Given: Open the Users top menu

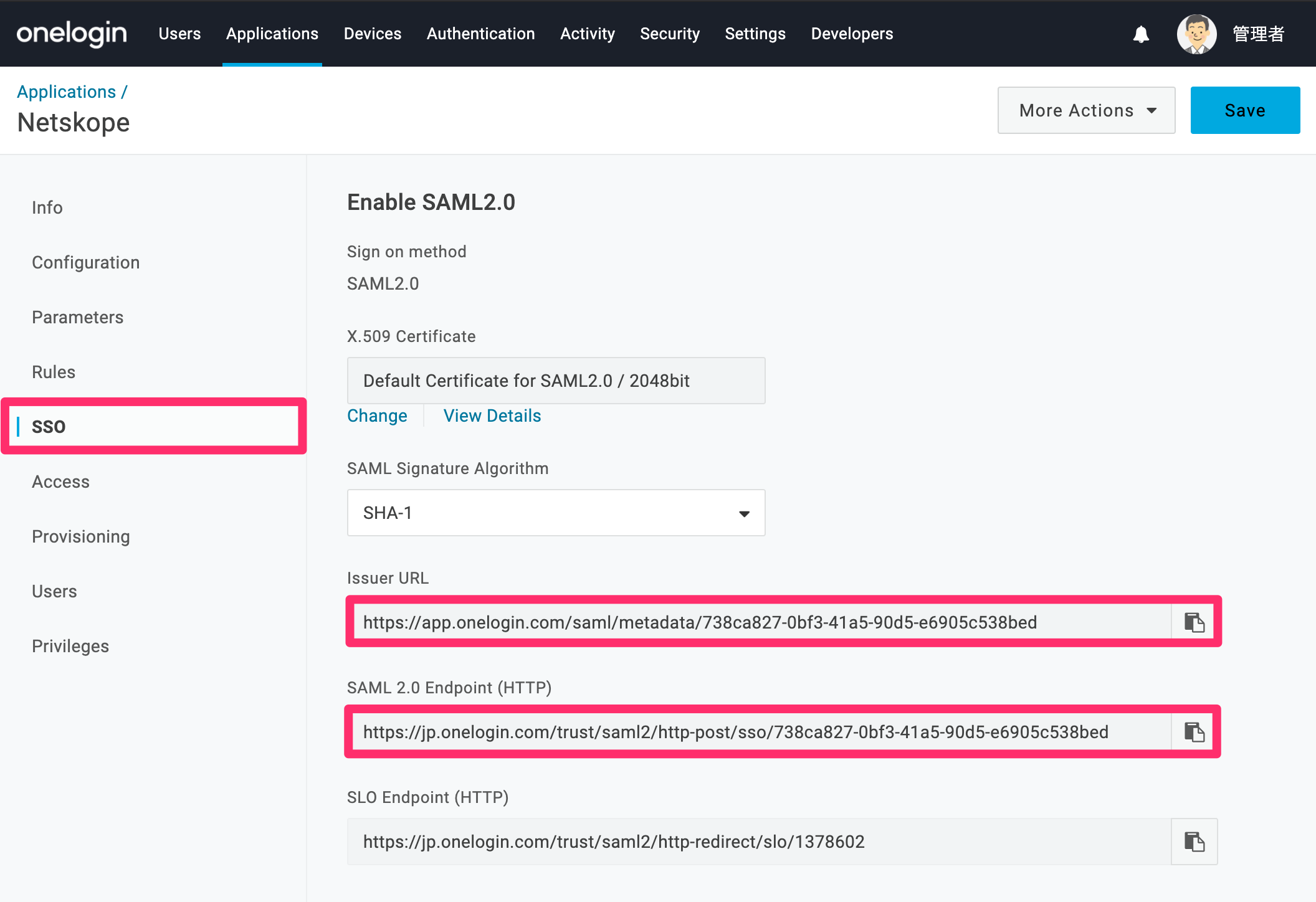Looking at the screenshot, I should [x=179, y=34].
